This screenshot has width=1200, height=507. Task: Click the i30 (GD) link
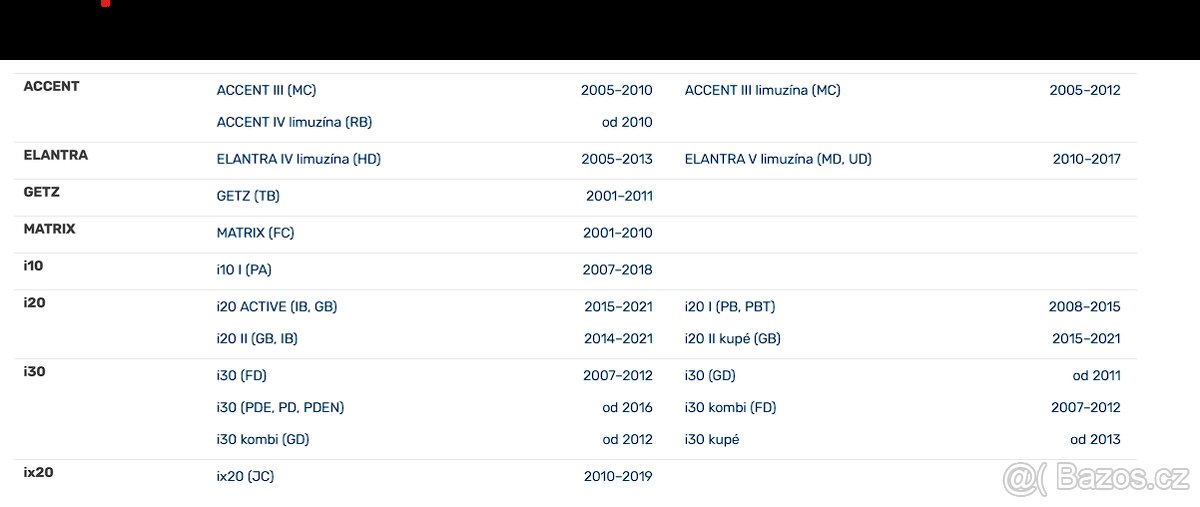(x=710, y=376)
